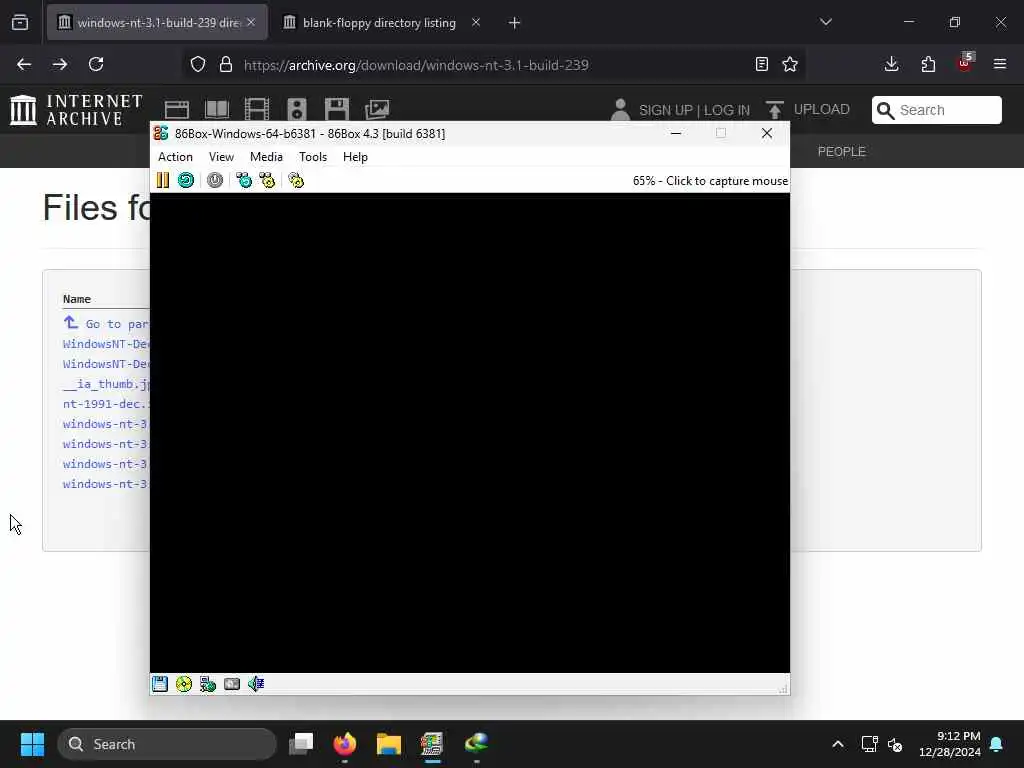Open File Explorer from the taskbar

pos(389,744)
